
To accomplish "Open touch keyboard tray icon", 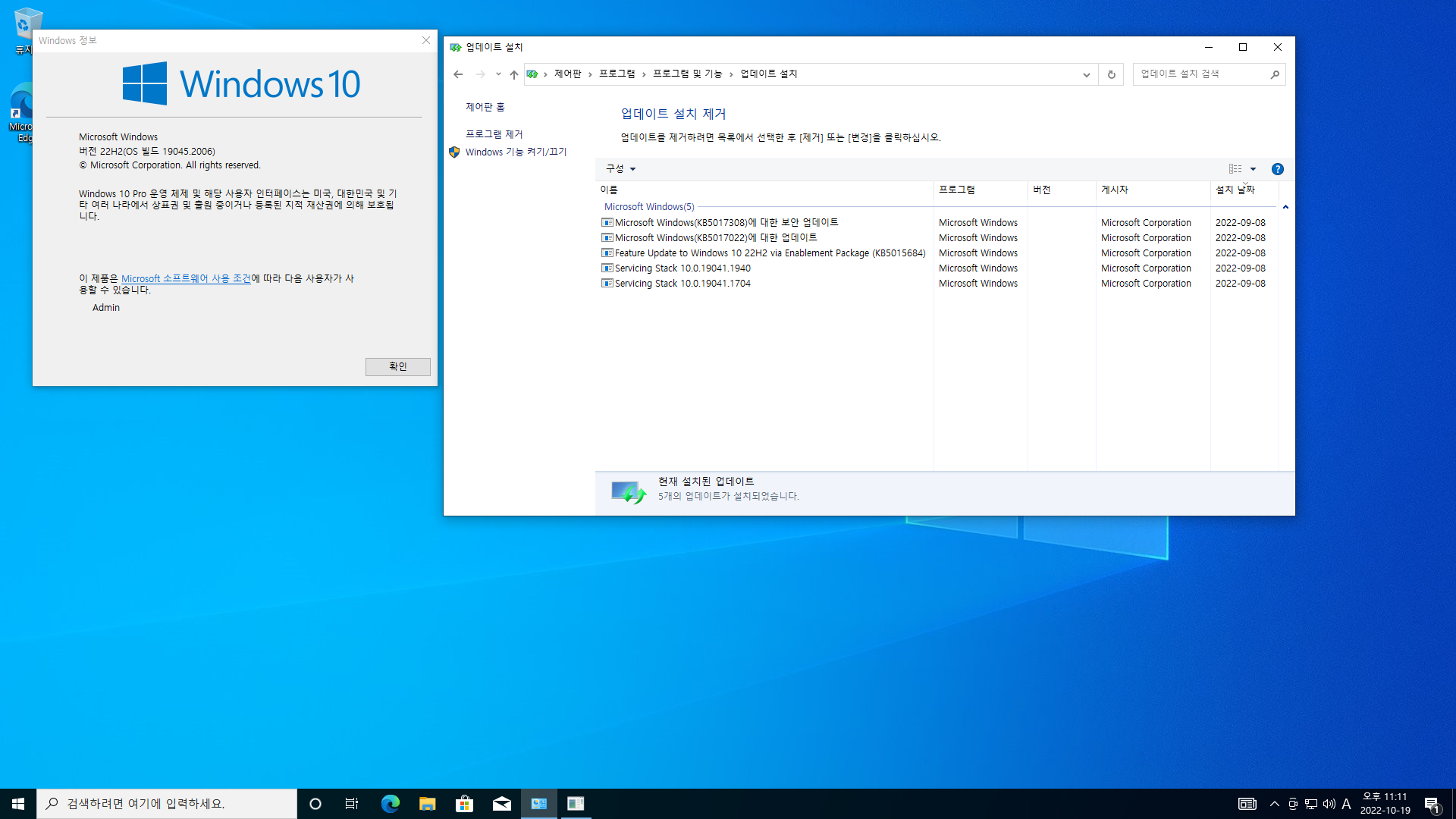I will pyautogui.click(x=1247, y=804).
